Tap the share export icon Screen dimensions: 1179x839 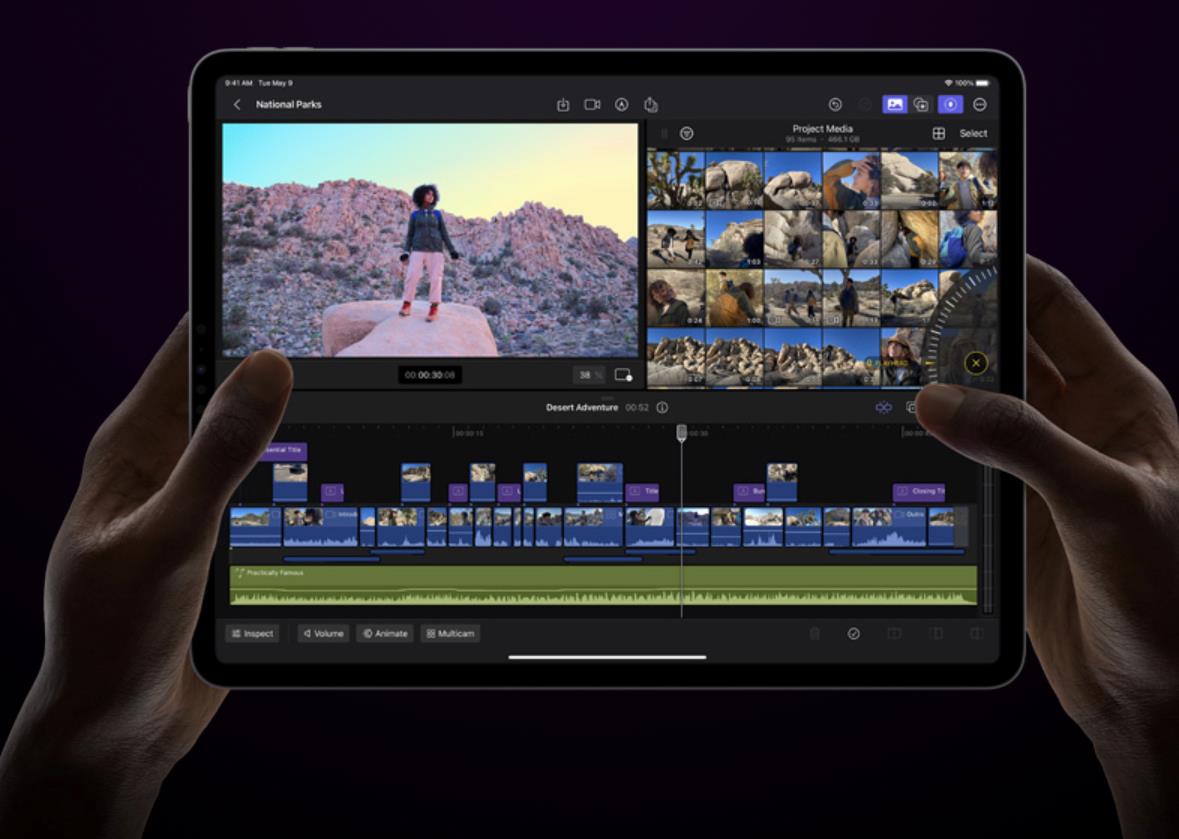[x=651, y=105]
